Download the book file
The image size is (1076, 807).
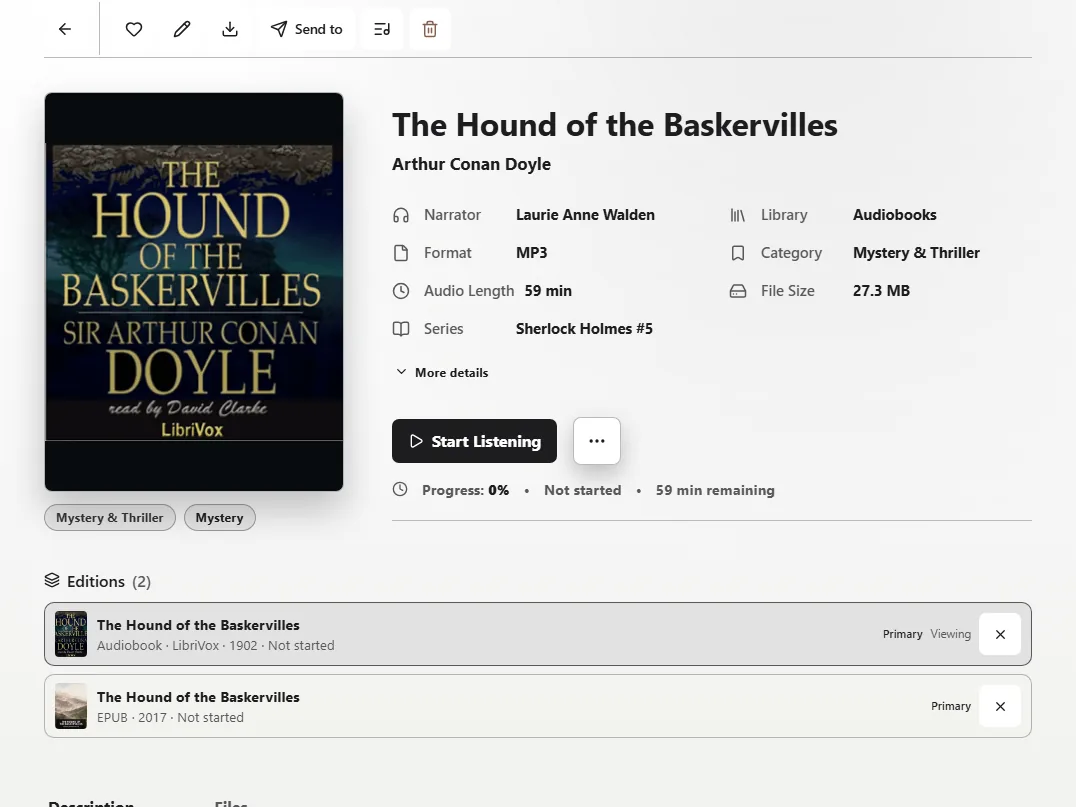pyautogui.click(x=230, y=29)
